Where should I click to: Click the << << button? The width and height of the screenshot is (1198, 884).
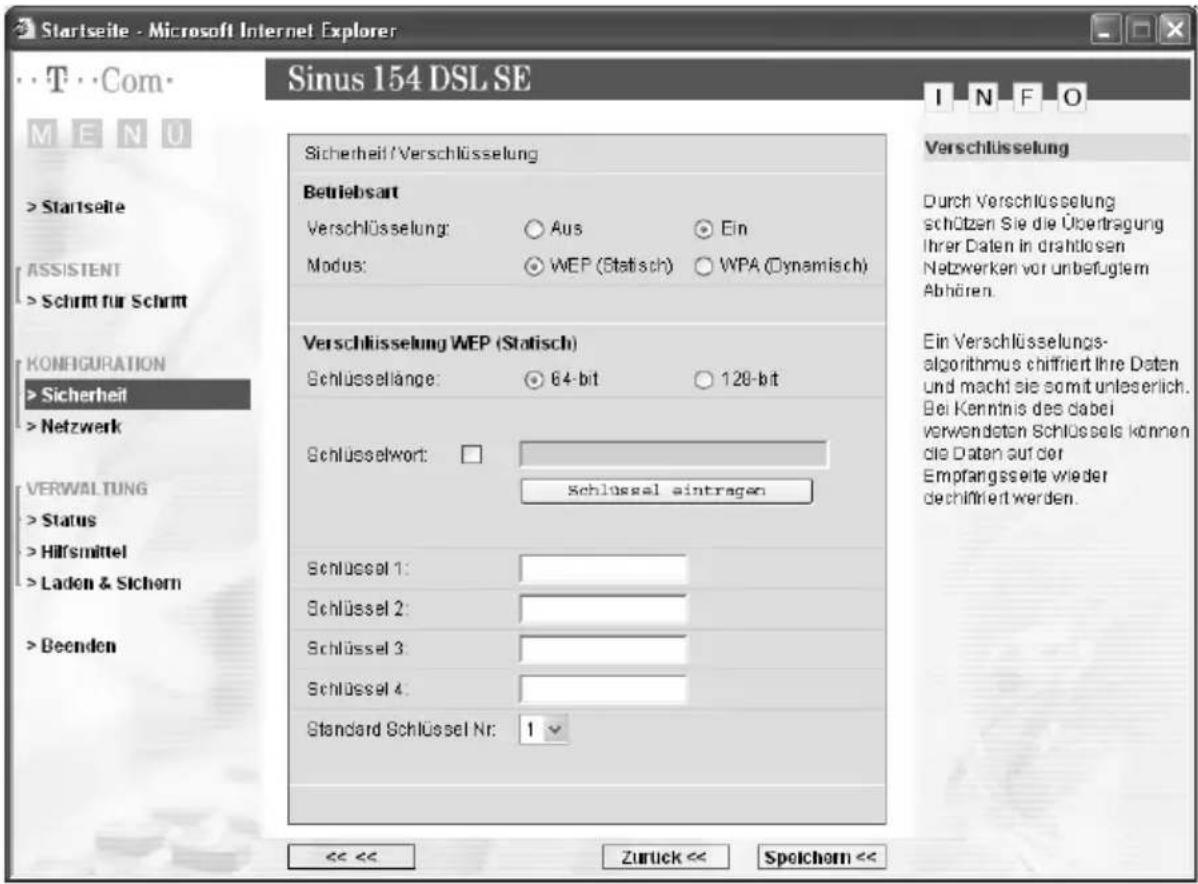(351, 857)
